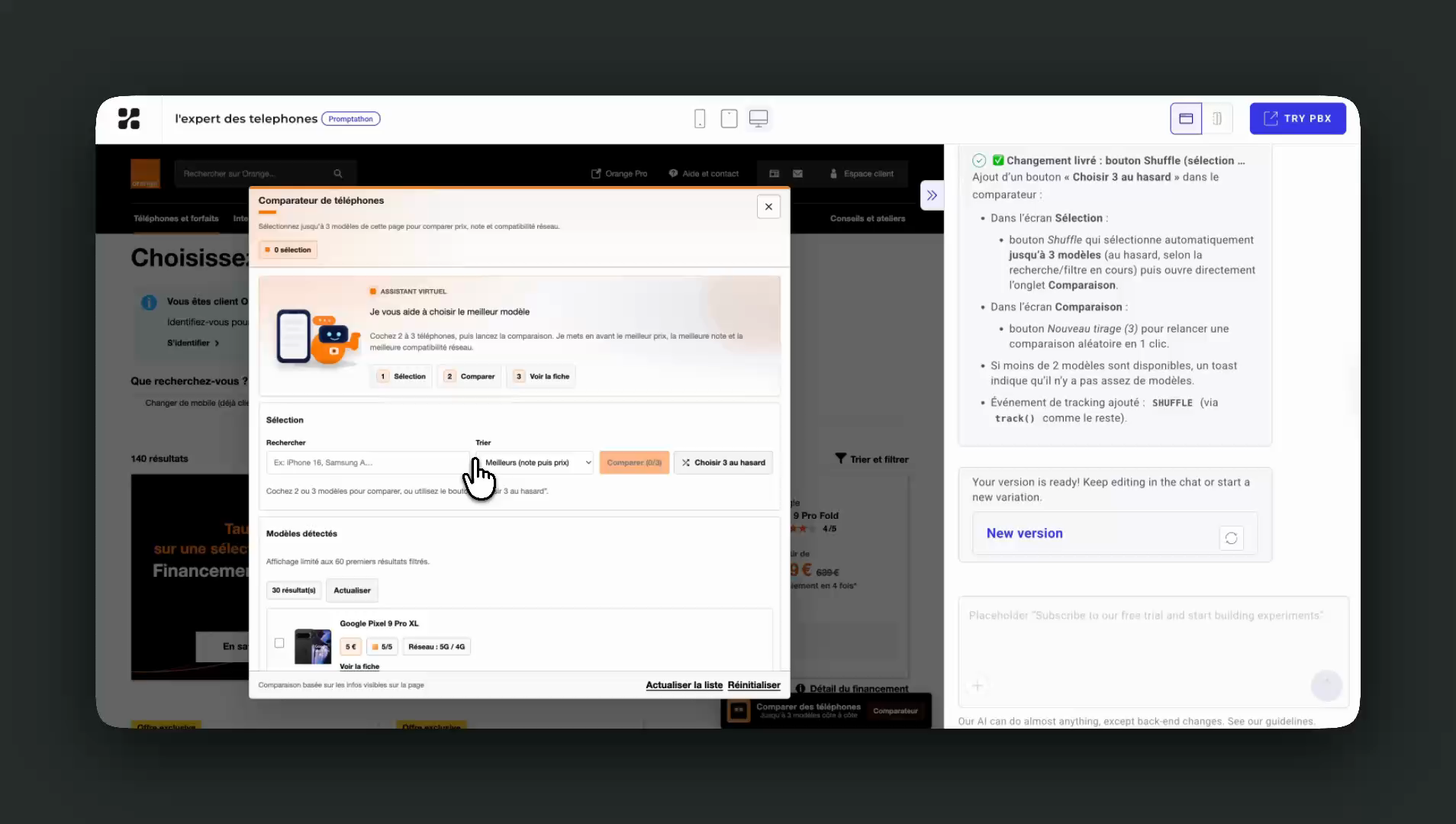This screenshot has width=1456, height=824.
Task: Open Espace client
Action: 862,173
